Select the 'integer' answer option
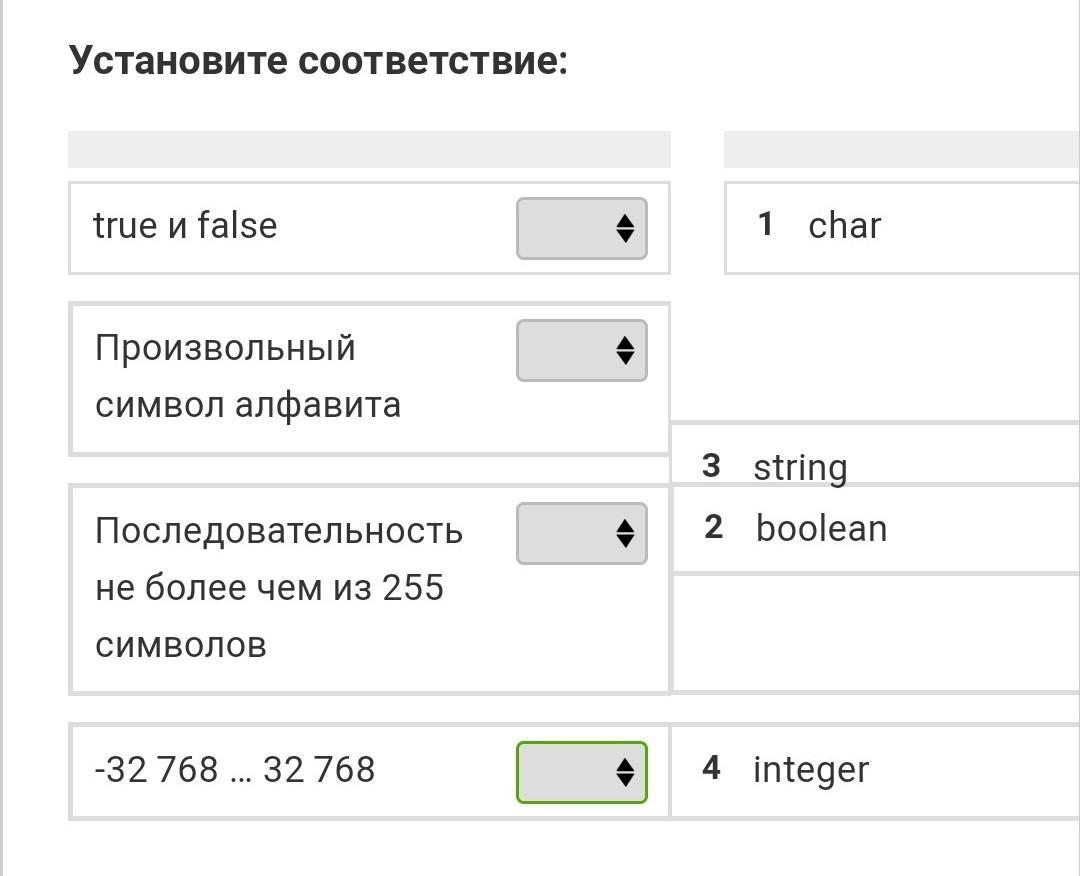Image resolution: width=1080 pixels, height=876 pixels. tap(811, 770)
